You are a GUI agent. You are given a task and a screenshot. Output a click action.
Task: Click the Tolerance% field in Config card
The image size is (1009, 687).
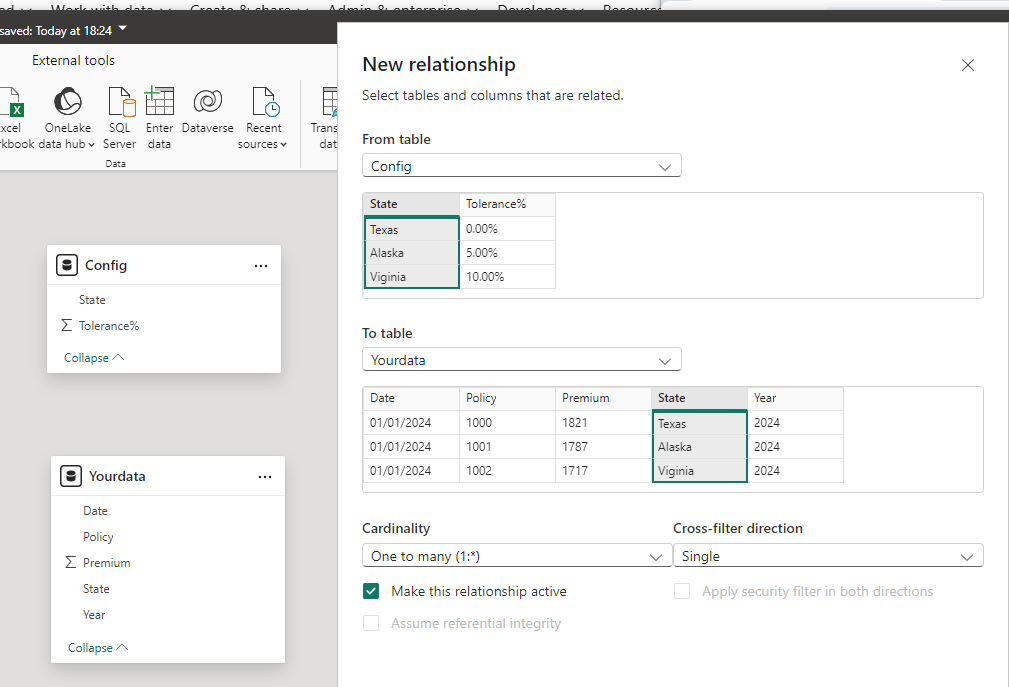pos(109,325)
